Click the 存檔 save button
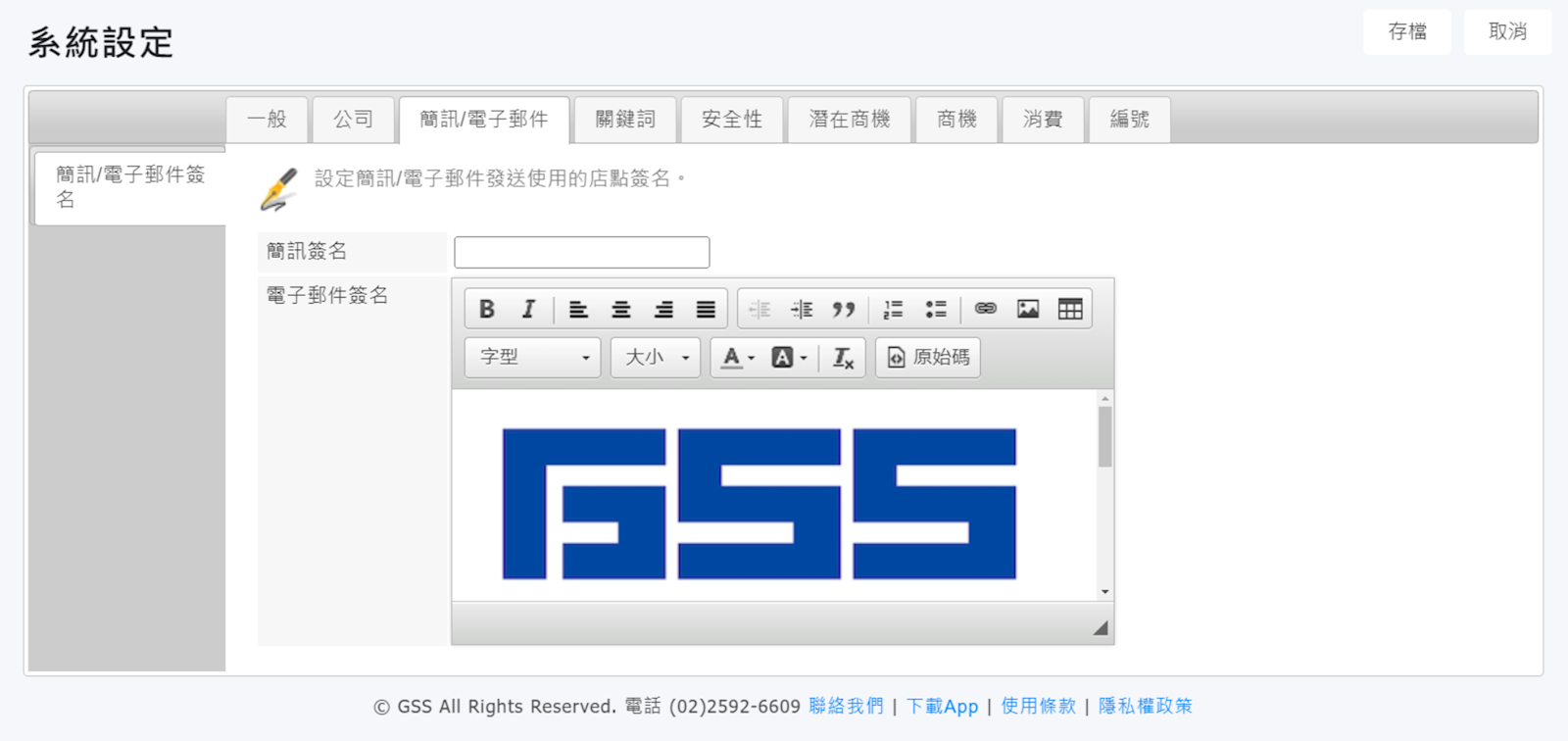The image size is (1568, 741). (x=1406, y=32)
